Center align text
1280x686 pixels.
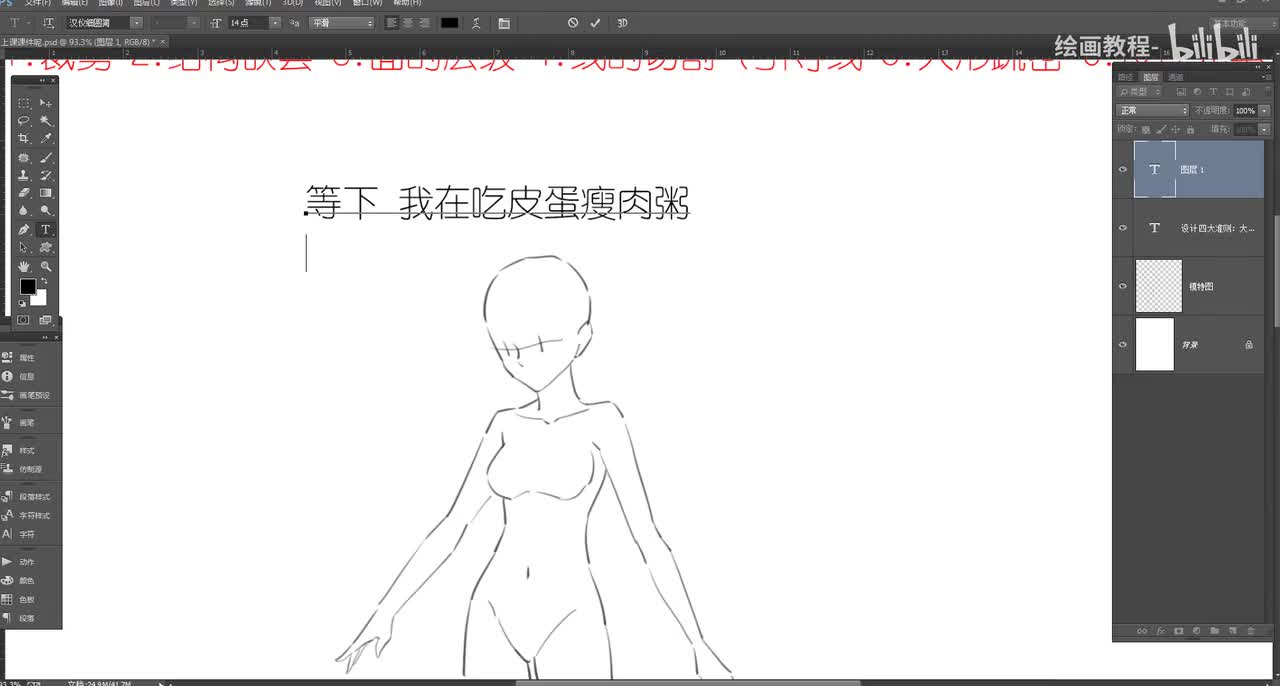[408, 22]
